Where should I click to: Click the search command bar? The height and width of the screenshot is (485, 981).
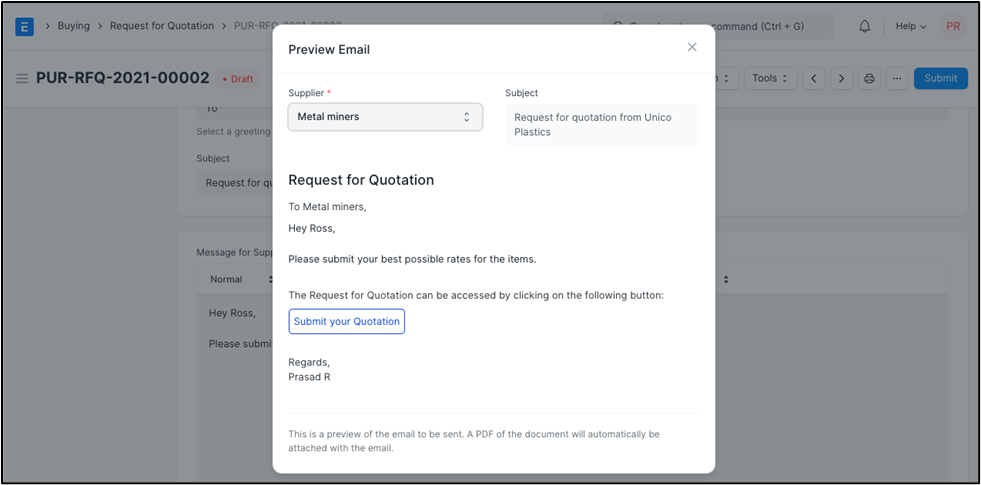pyautogui.click(x=718, y=26)
